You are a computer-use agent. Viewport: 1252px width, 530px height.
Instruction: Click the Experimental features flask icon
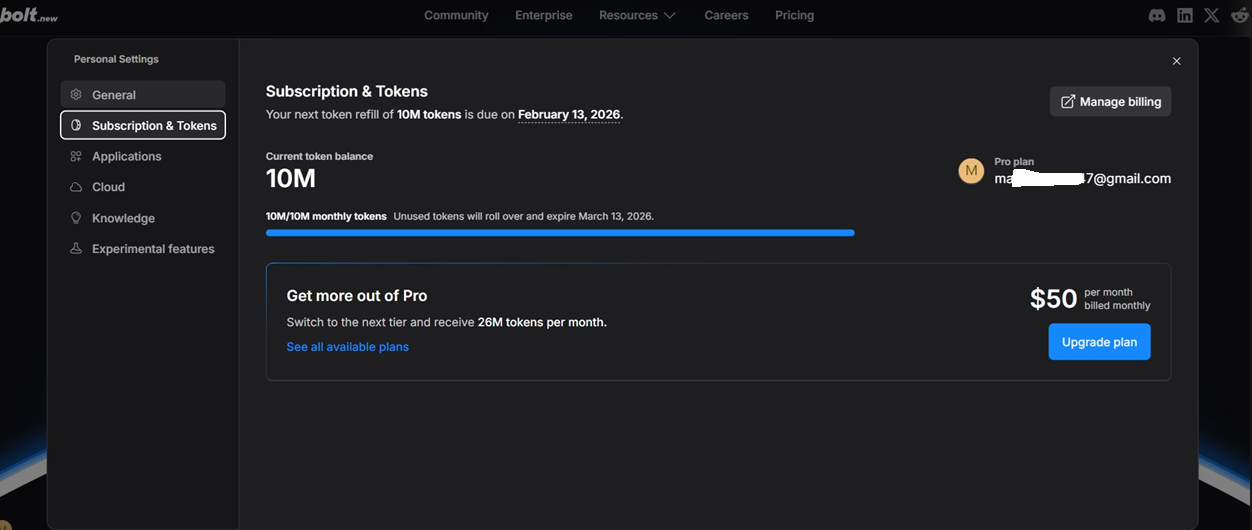76,249
